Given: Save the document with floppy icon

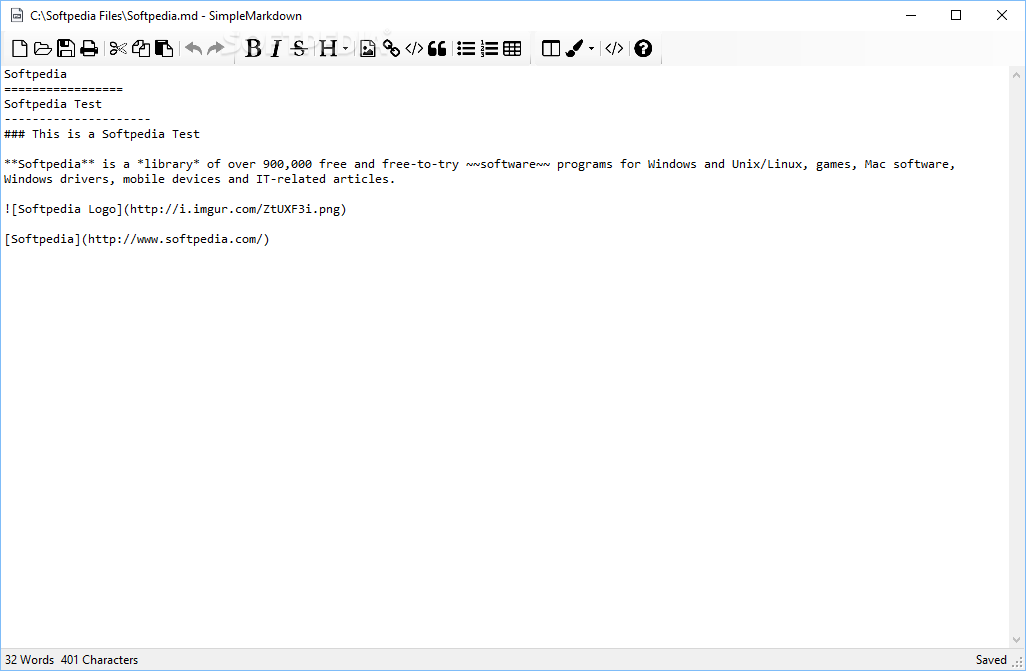Looking at the screenshot, I should pos(65,48).
